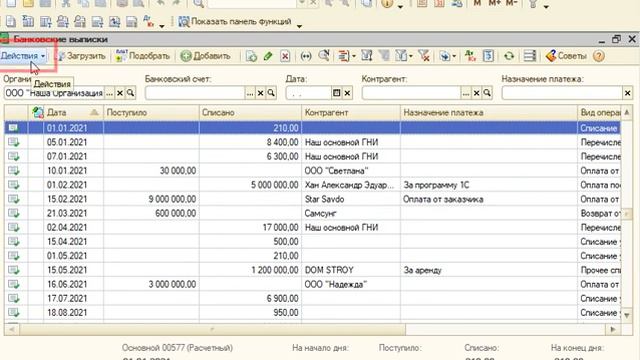Click the red X deletion mark icon
640x360 pixels.
(x=285, y=56)
